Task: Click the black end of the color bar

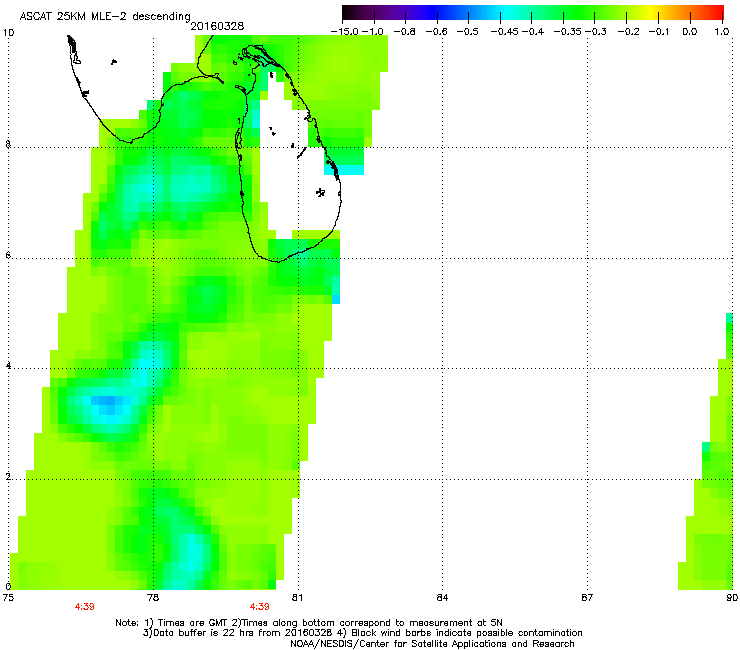Action: tap(349, 13)
